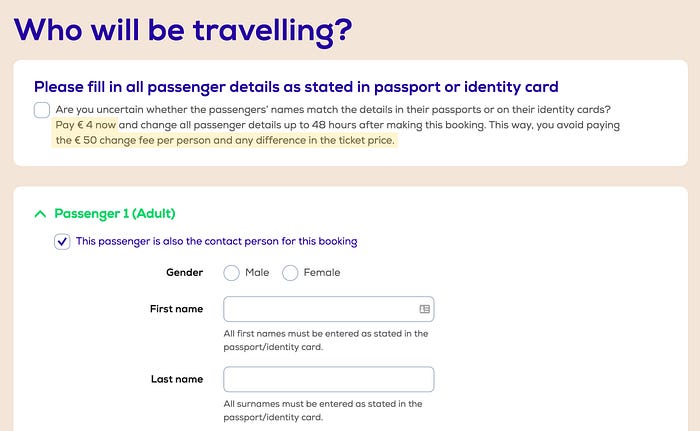Click the contact person checkbox's text label

coord(216,241)
